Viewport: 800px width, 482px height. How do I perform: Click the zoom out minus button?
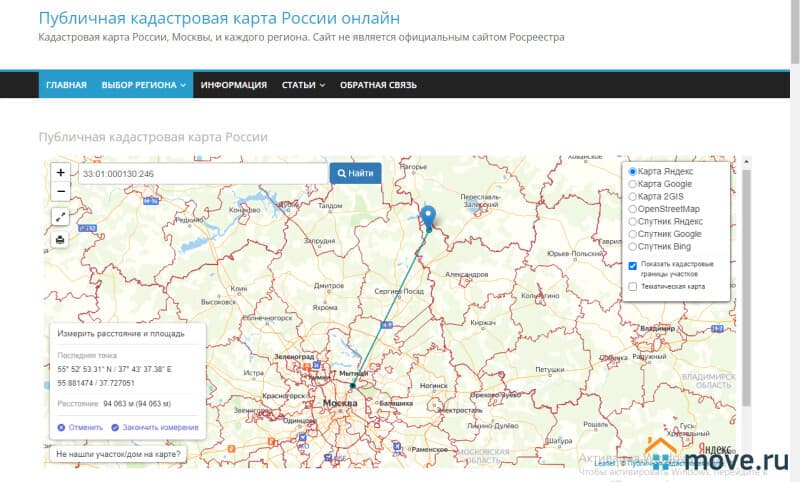click(x=61, y=191)
